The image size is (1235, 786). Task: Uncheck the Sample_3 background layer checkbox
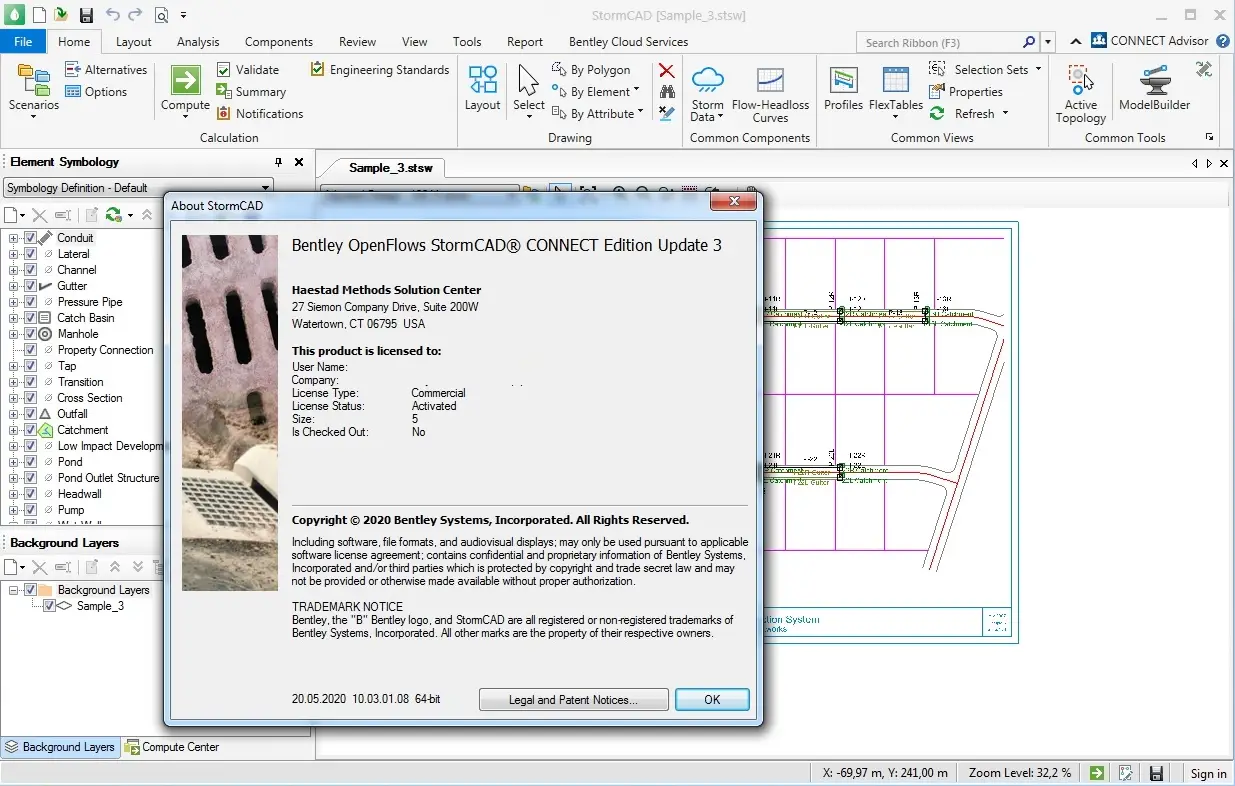point(49,606)
